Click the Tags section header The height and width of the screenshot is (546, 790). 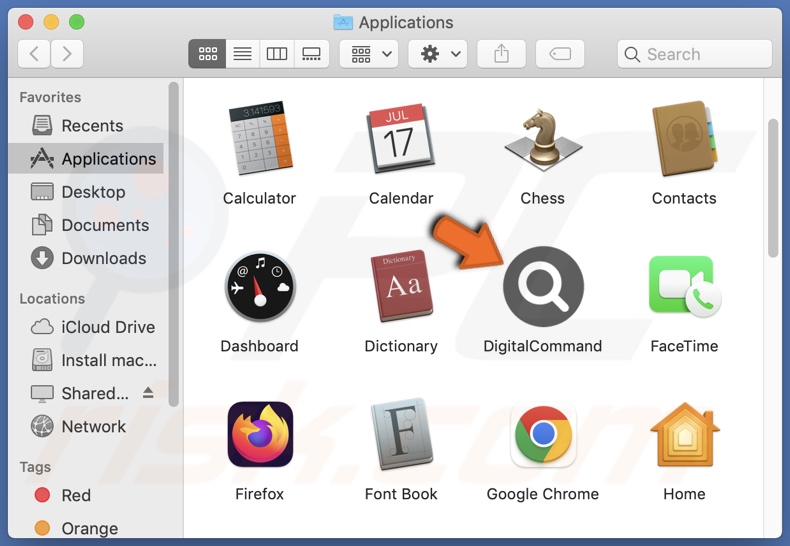click(35, 467)
